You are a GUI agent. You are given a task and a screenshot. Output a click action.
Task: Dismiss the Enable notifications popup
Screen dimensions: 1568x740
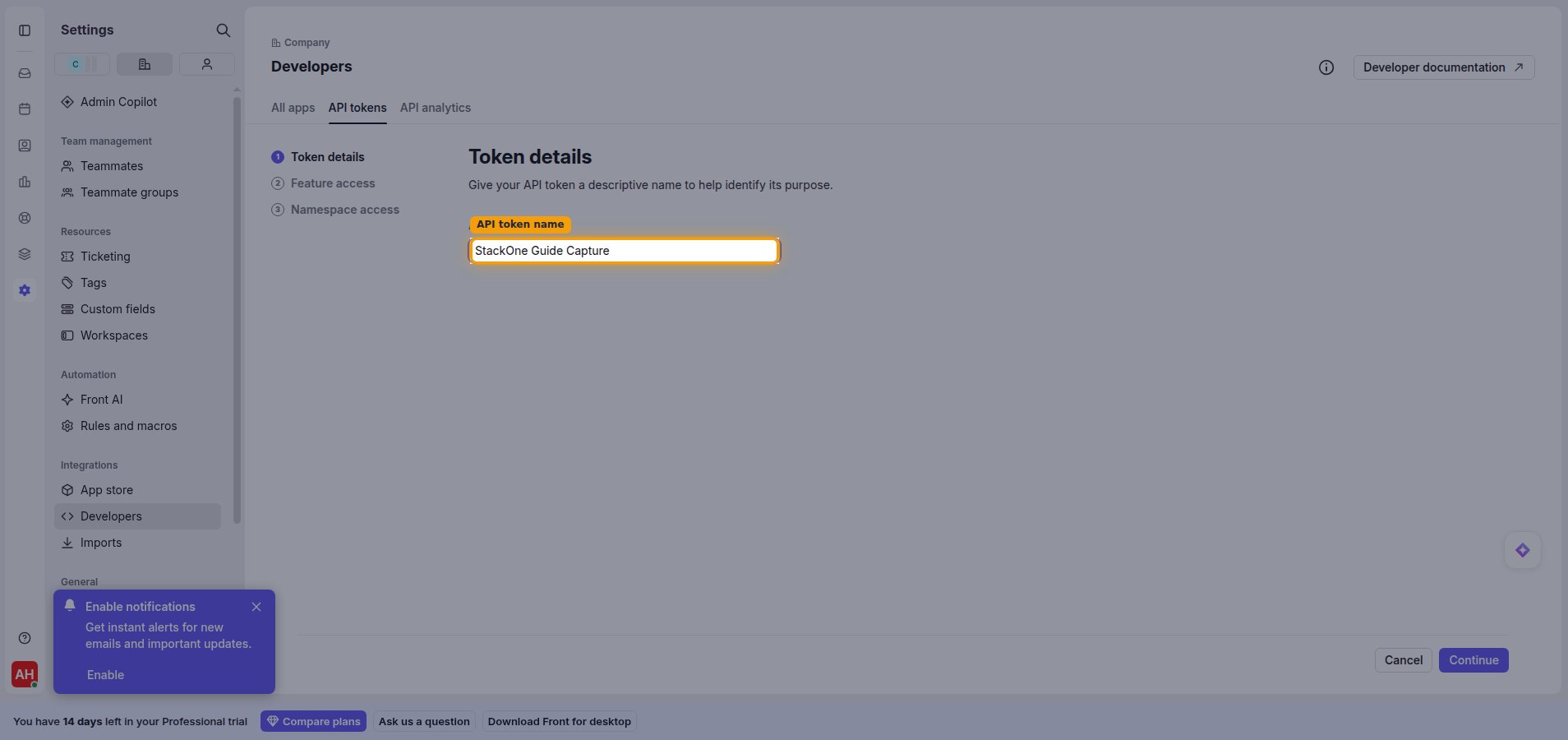point(256,607)
